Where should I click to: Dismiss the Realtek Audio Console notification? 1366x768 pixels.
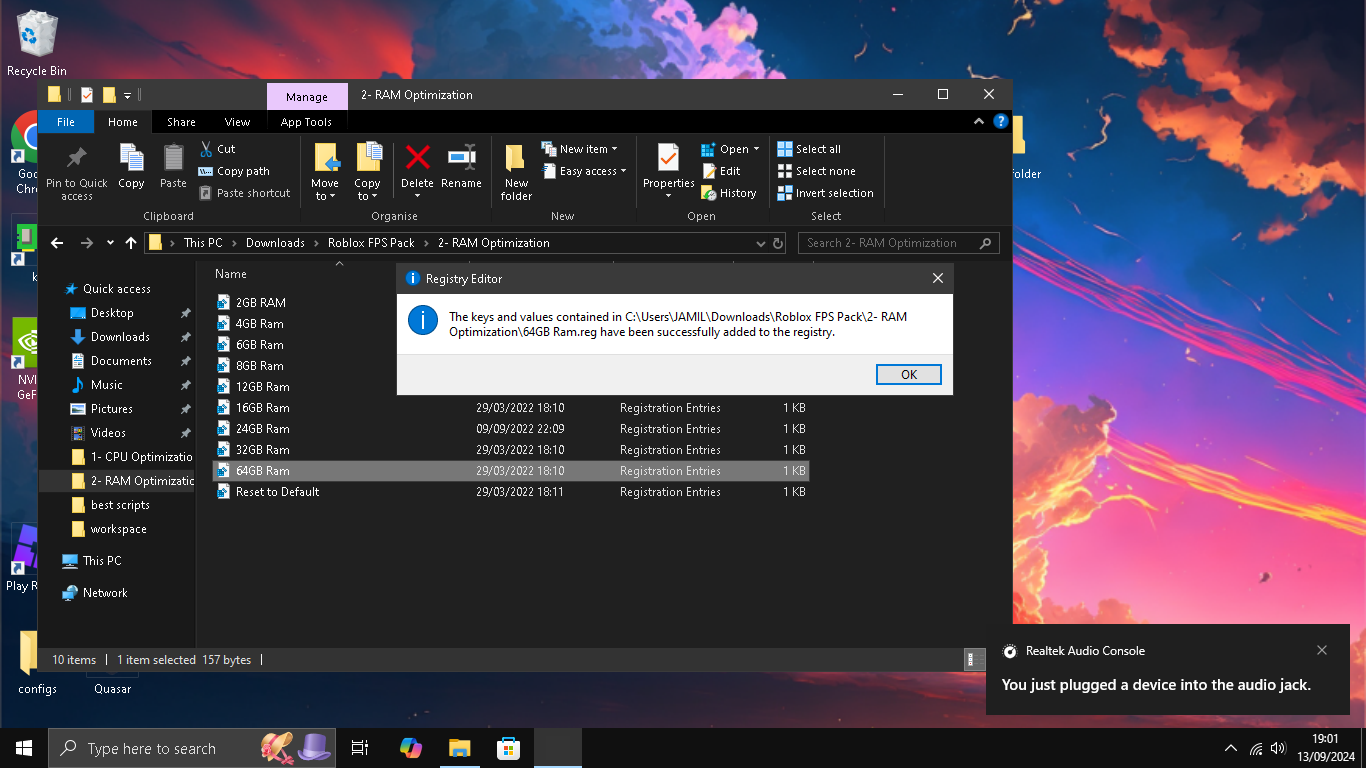click(1322, 650)
